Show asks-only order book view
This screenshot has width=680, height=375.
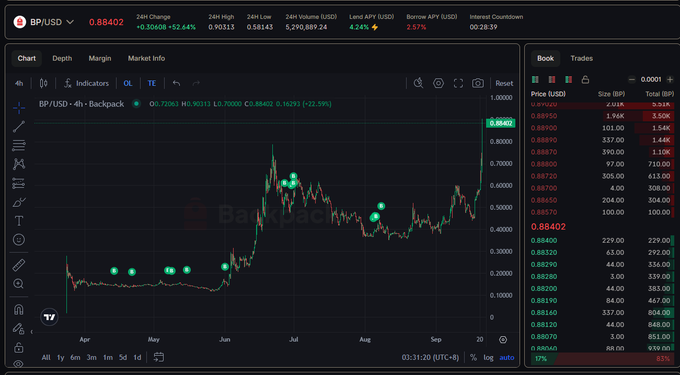click(x=552, y=80)
